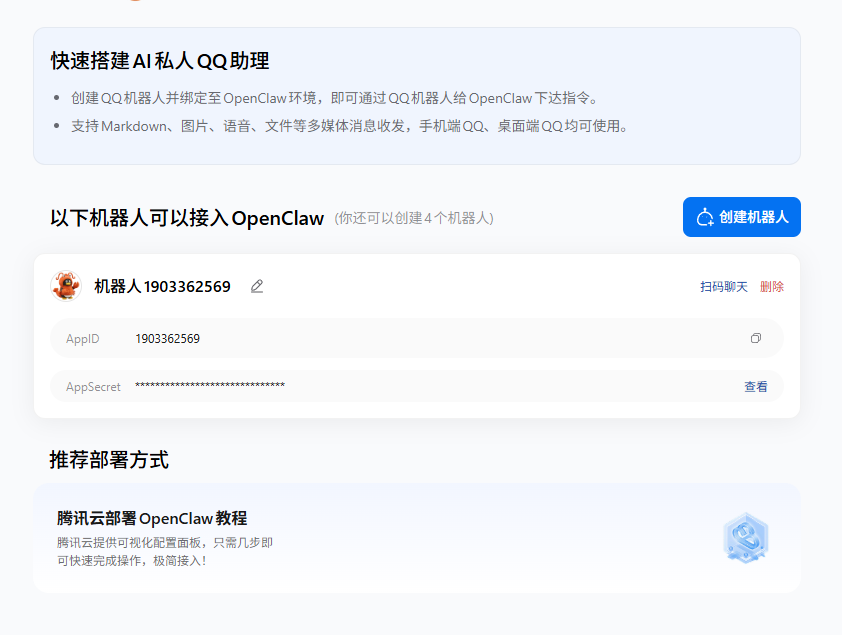Click the robot lobster avatar
Viewport: 842px width, 635px height.
pos(66,286)
